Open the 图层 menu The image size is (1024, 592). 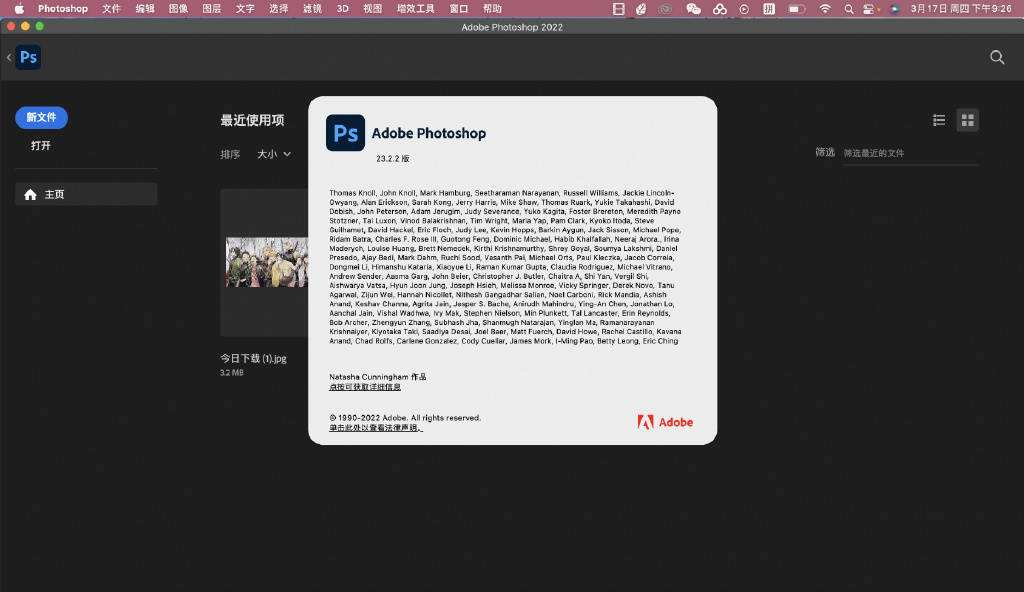(212, 8)
